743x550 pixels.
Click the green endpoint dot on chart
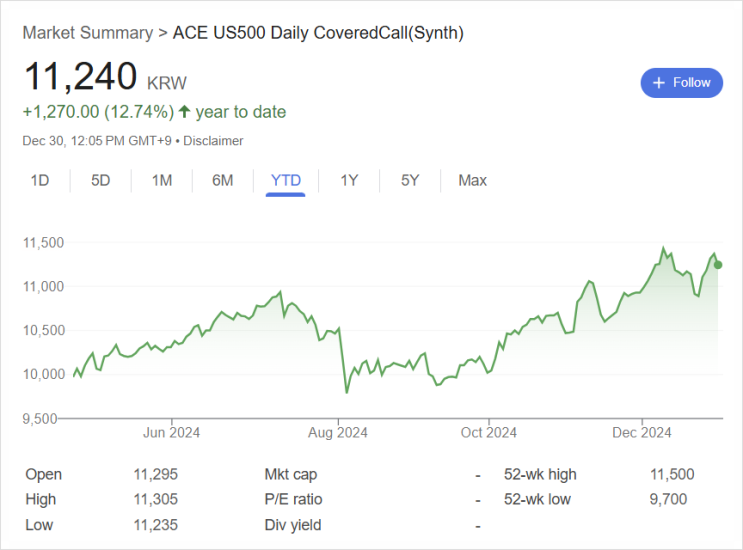point(718,265)
